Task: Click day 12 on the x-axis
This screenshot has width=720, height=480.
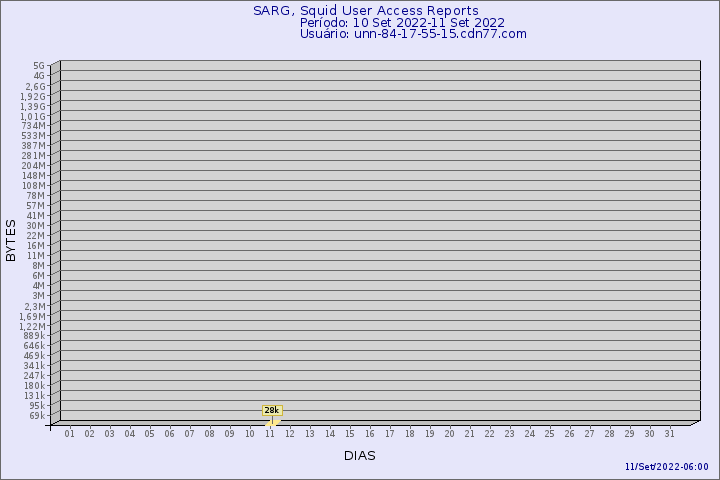Action: (289, 434)
